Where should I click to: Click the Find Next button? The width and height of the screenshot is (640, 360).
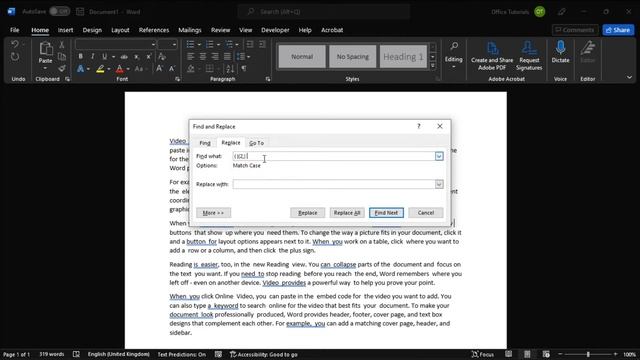(x=386, y=213)
